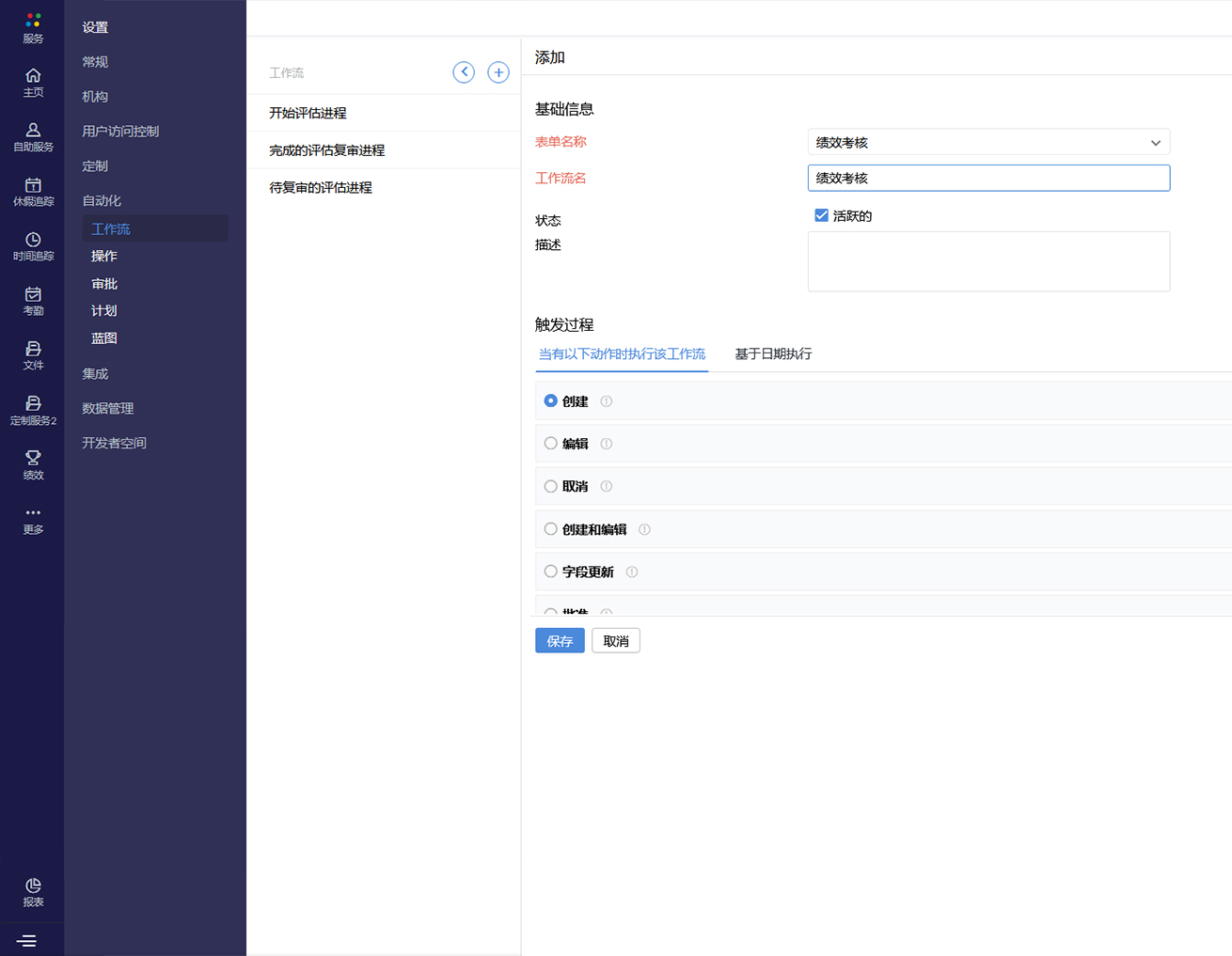Open the 主页 home icon in sidebar

point(33,83)
